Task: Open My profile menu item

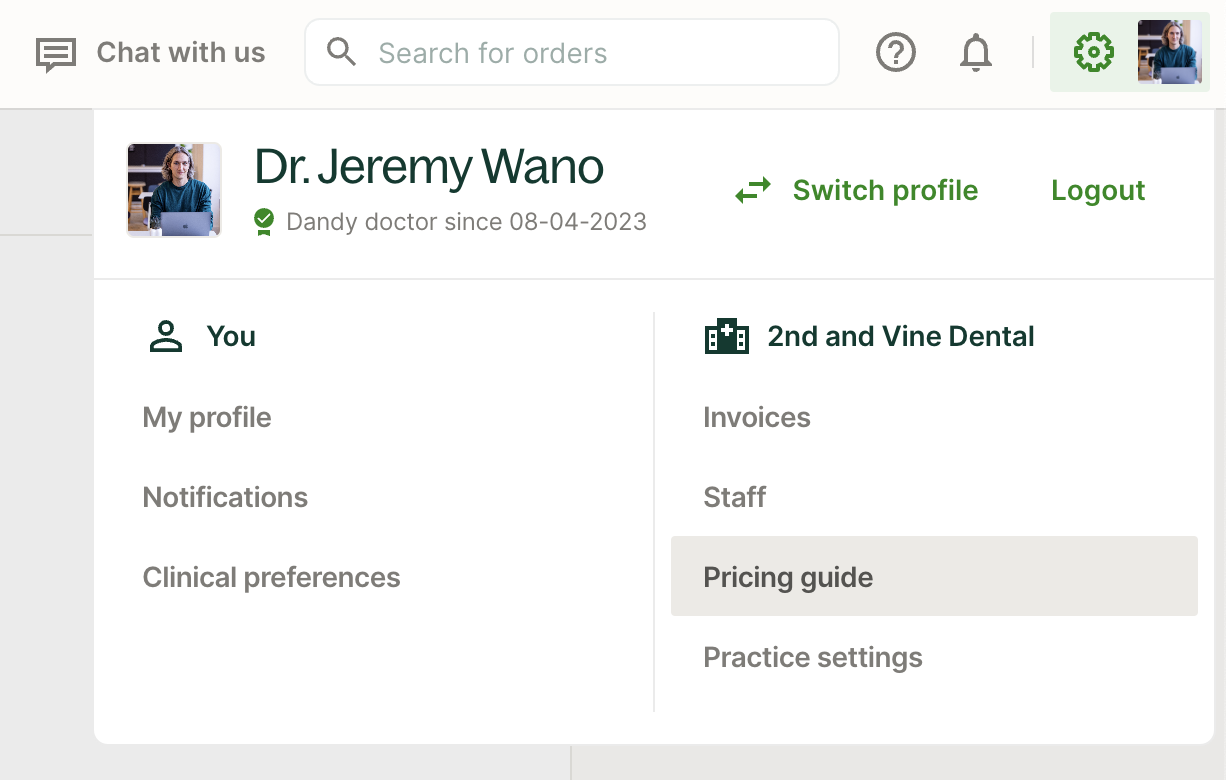Action: point(207,417)
